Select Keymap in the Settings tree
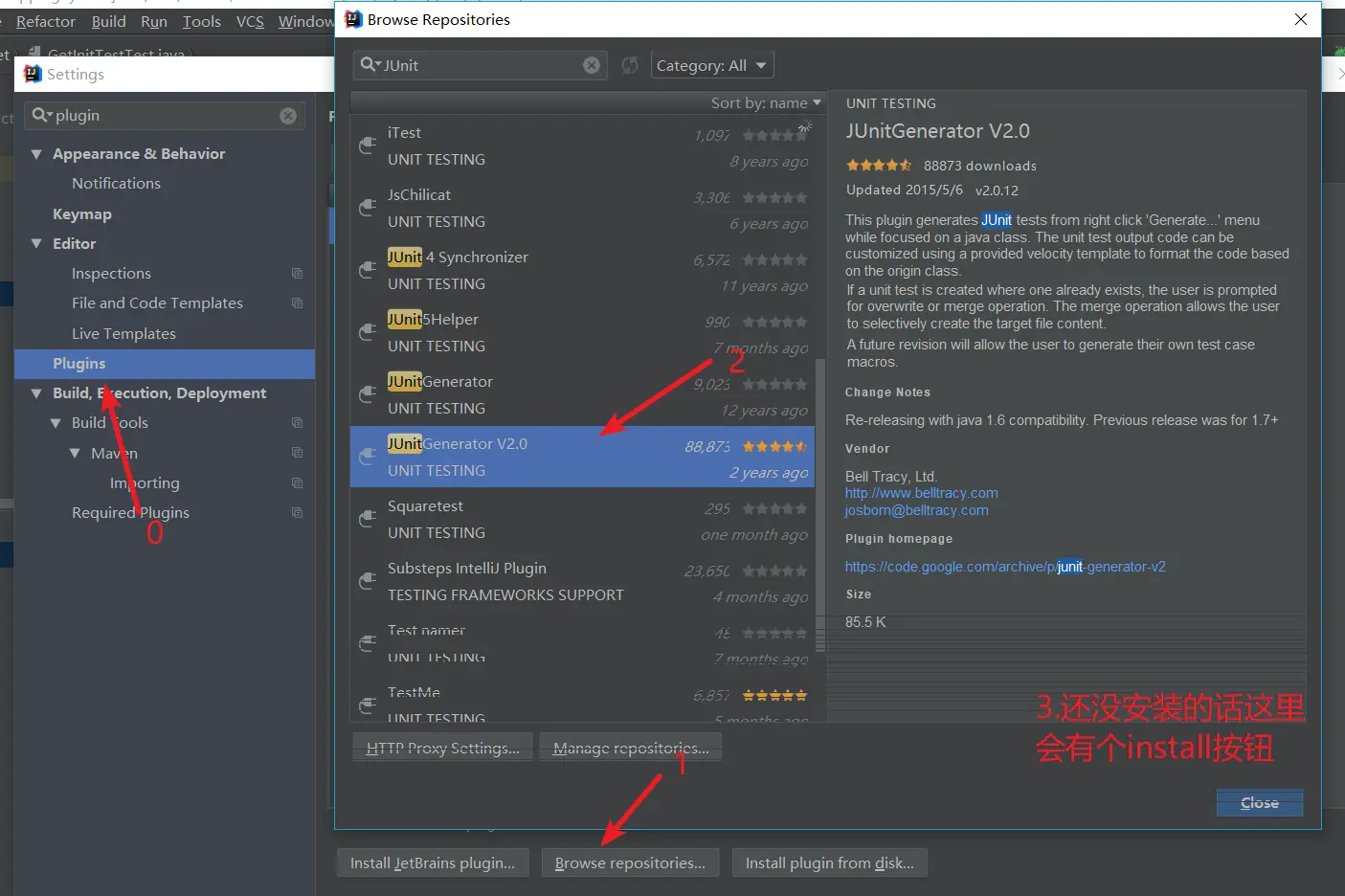Screen dimensions: 1345x896 (82, 214)
